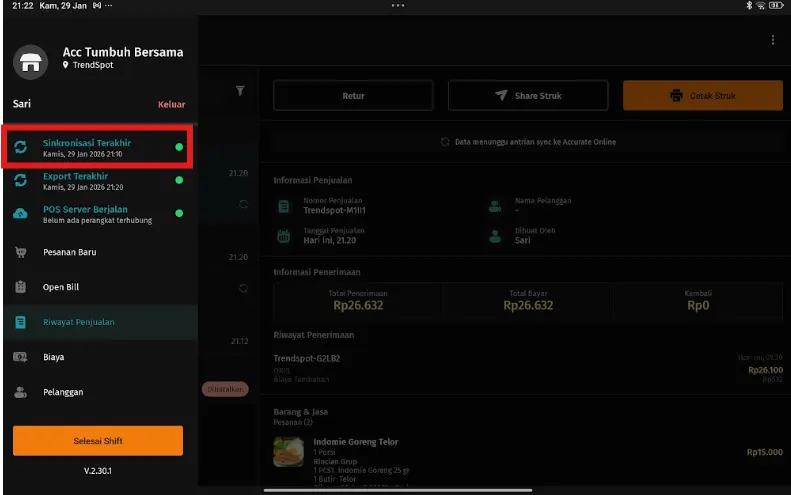Tap the center three-dot multitasking indicator
Image resolution: width=791 pixels, height=495 pixels.
[x=398, y=6]
